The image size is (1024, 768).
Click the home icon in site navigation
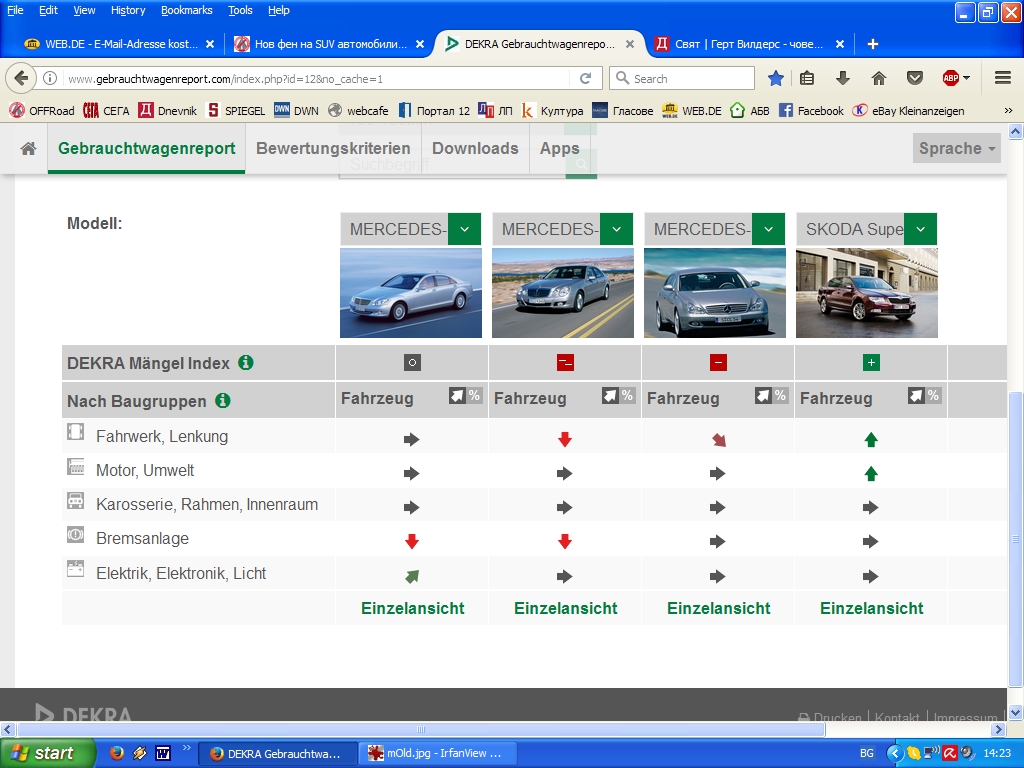(28, 148)
